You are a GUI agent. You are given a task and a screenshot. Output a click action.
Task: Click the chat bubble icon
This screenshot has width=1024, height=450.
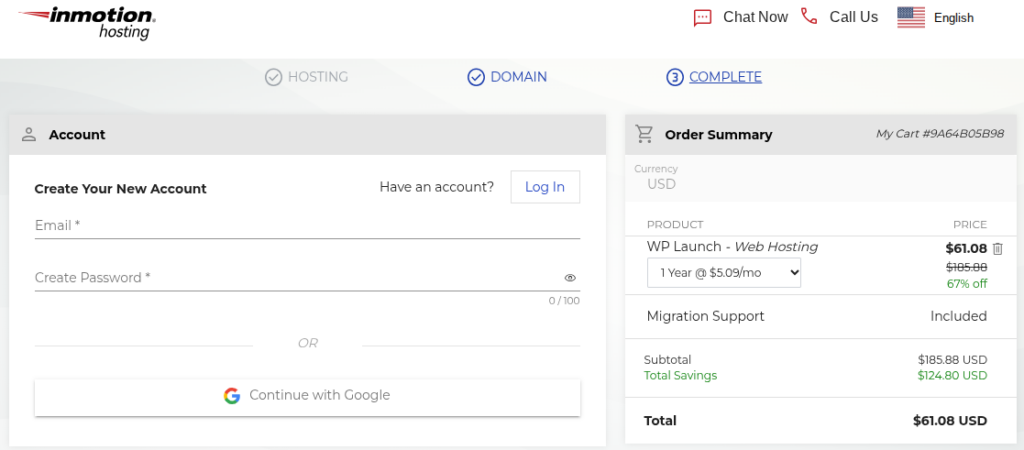702,18
